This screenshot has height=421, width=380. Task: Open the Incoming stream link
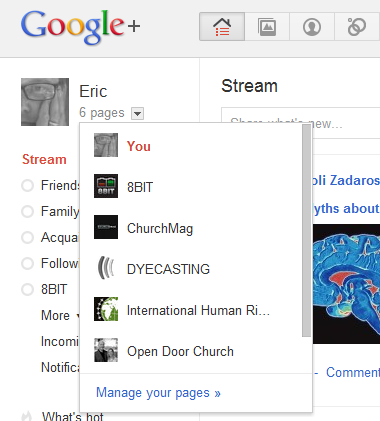60,341
